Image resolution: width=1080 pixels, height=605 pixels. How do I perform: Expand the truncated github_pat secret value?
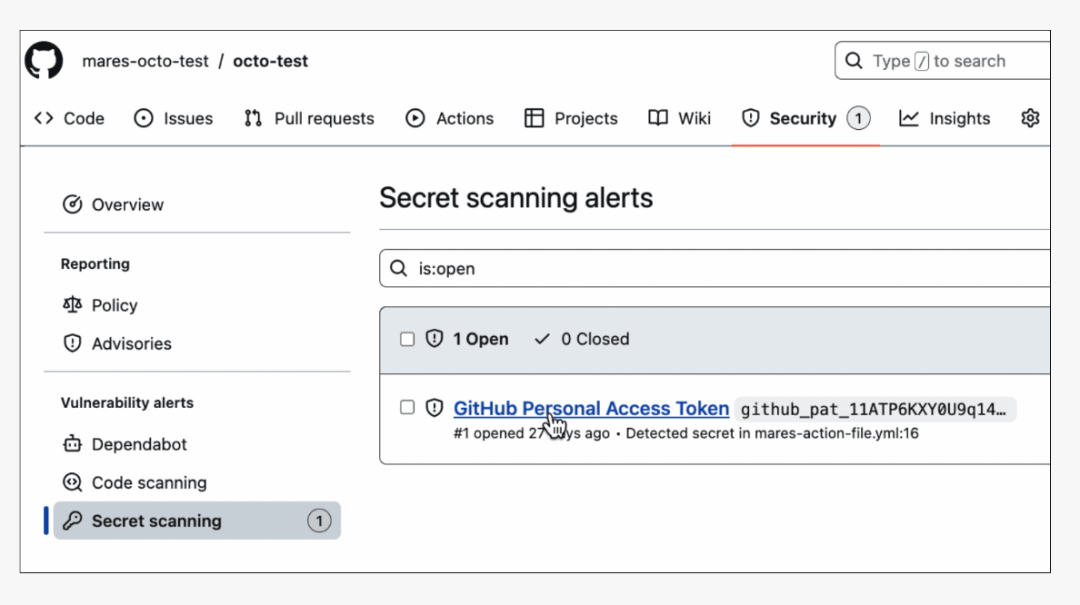[875, 408]
